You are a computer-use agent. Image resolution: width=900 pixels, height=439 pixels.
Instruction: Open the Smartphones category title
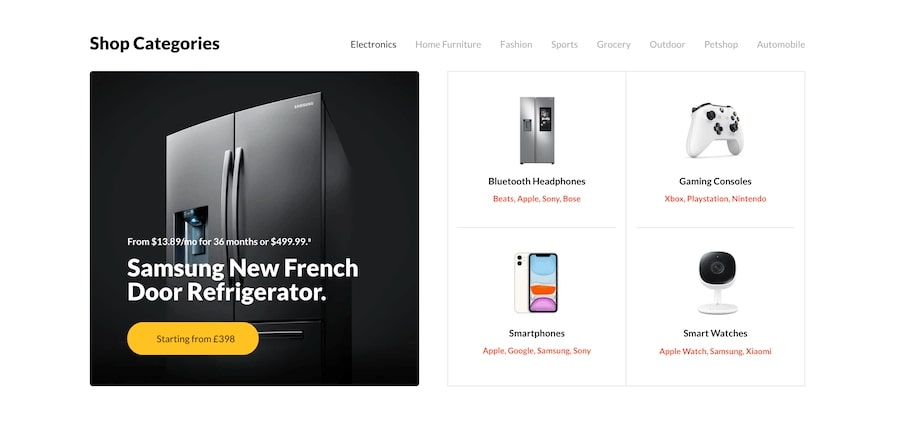[x=537, y=333]
